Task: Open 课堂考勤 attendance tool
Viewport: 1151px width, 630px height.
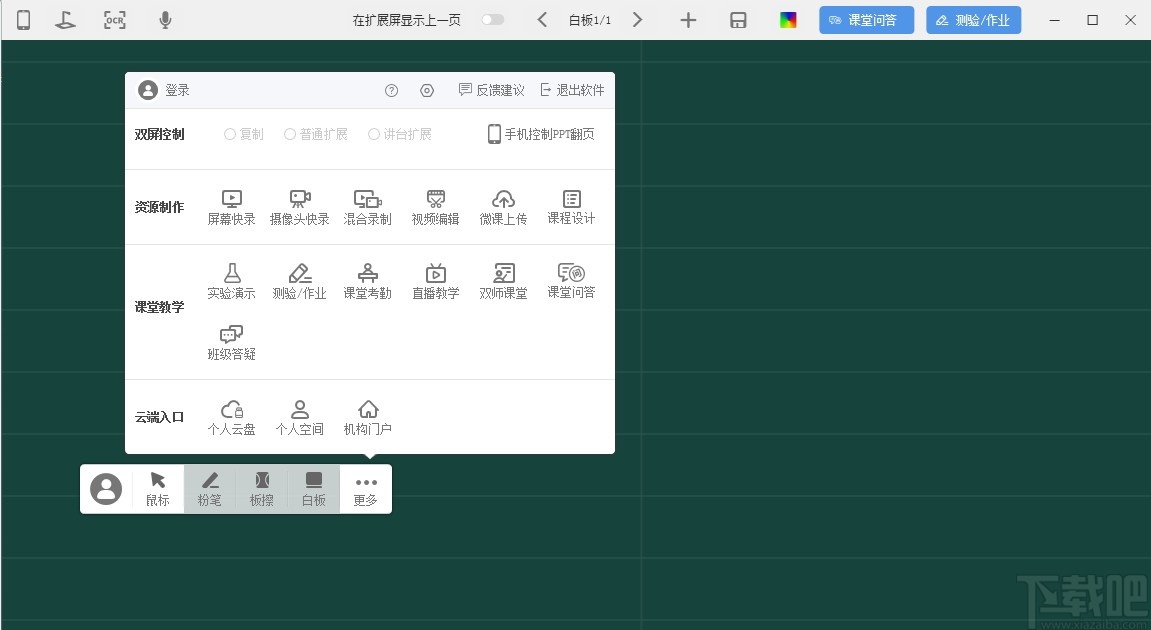Action: [x=367, y=280]
